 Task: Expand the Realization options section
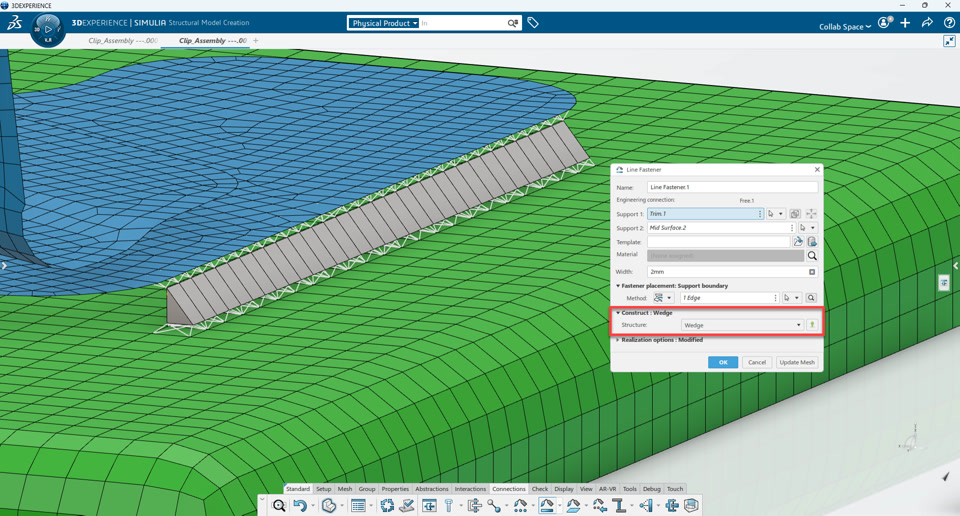(x=659, y=340)
